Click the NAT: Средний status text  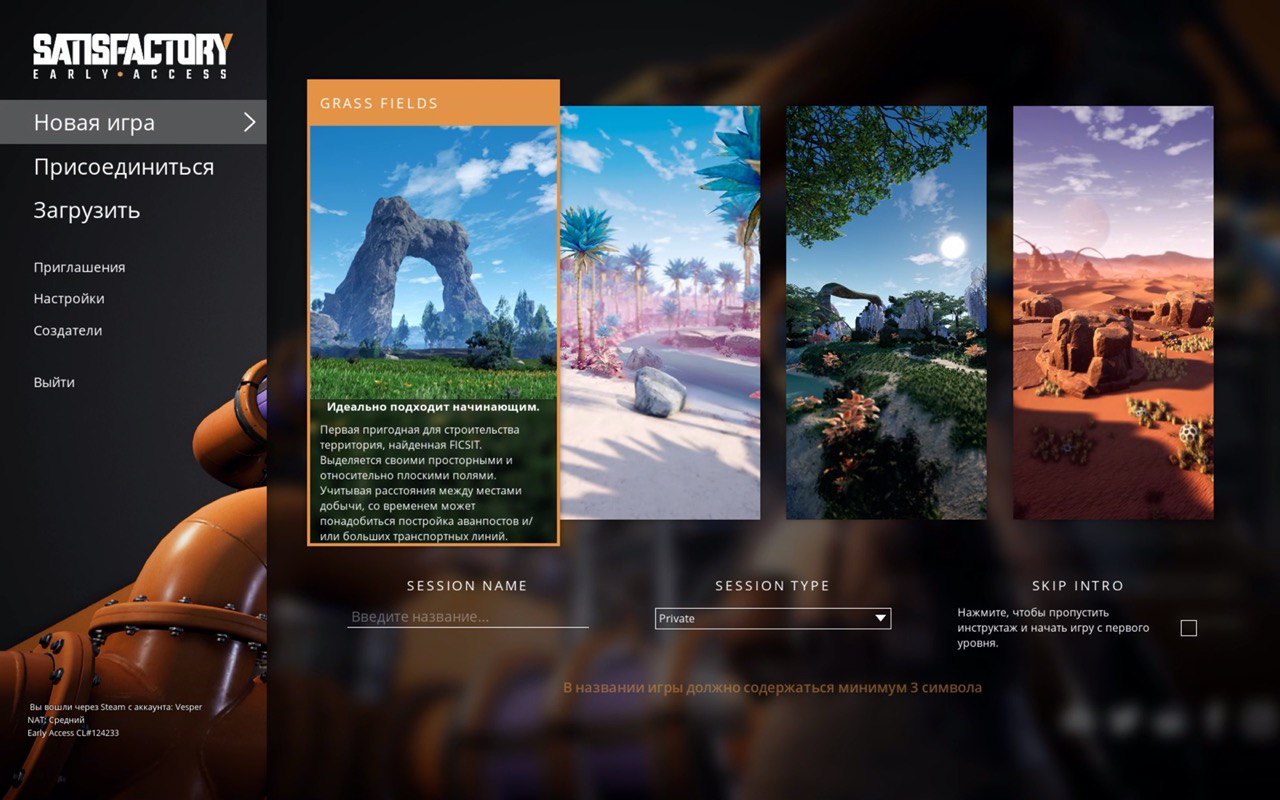point(57,720)
